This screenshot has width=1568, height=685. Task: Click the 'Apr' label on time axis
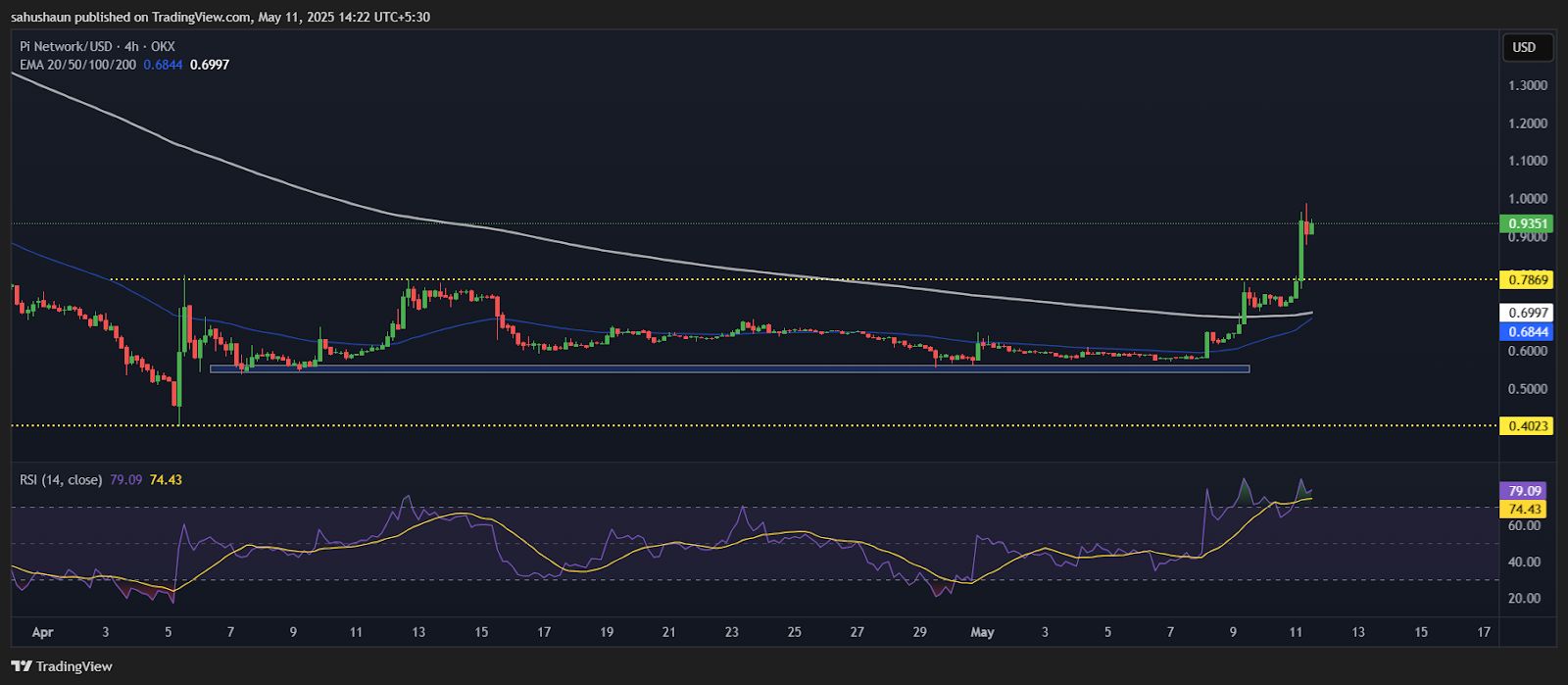pos(42,633)
